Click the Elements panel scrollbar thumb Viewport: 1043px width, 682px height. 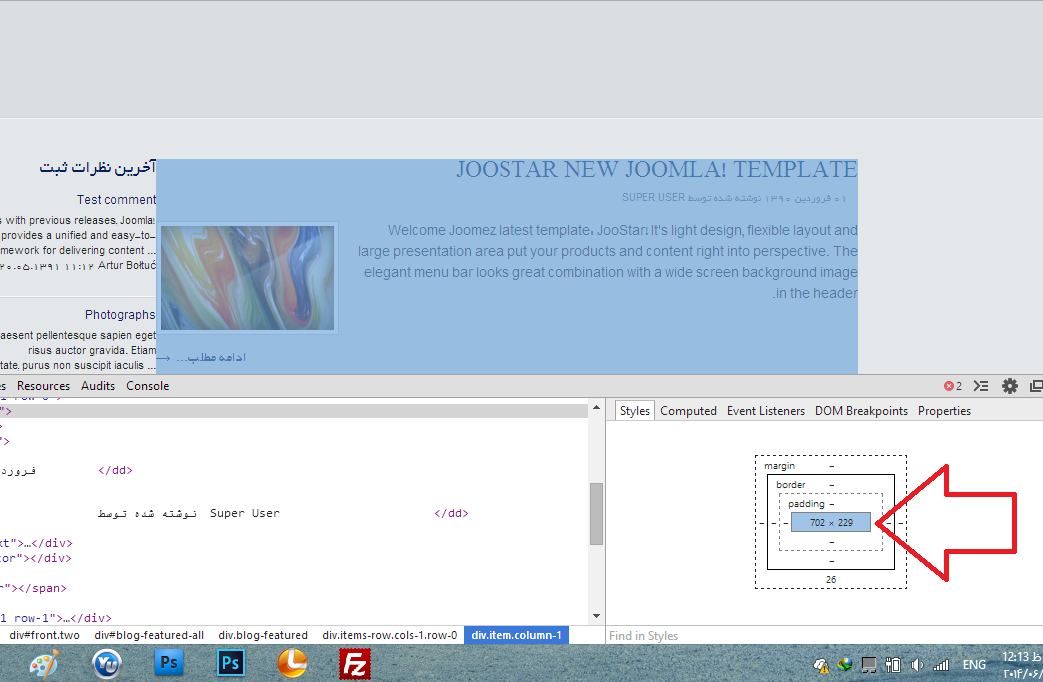596,514
